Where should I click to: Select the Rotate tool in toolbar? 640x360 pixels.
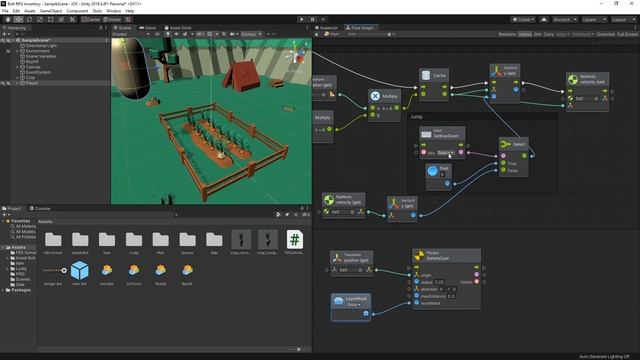[29, 19]
